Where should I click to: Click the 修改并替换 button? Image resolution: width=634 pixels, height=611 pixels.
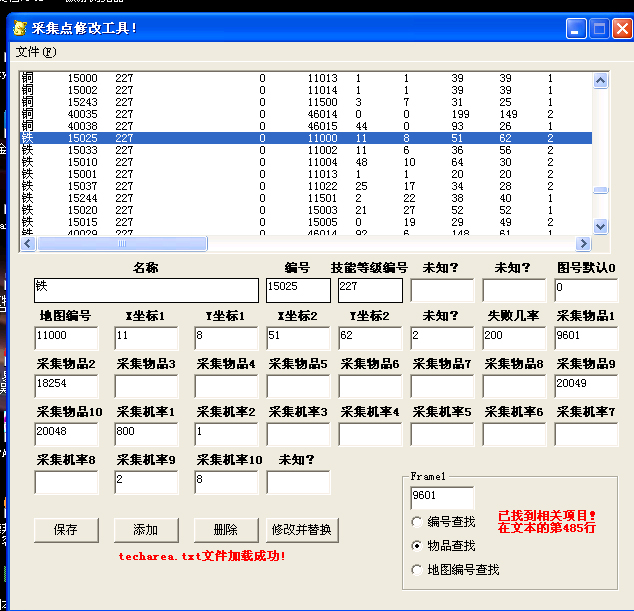click(301, 530)
